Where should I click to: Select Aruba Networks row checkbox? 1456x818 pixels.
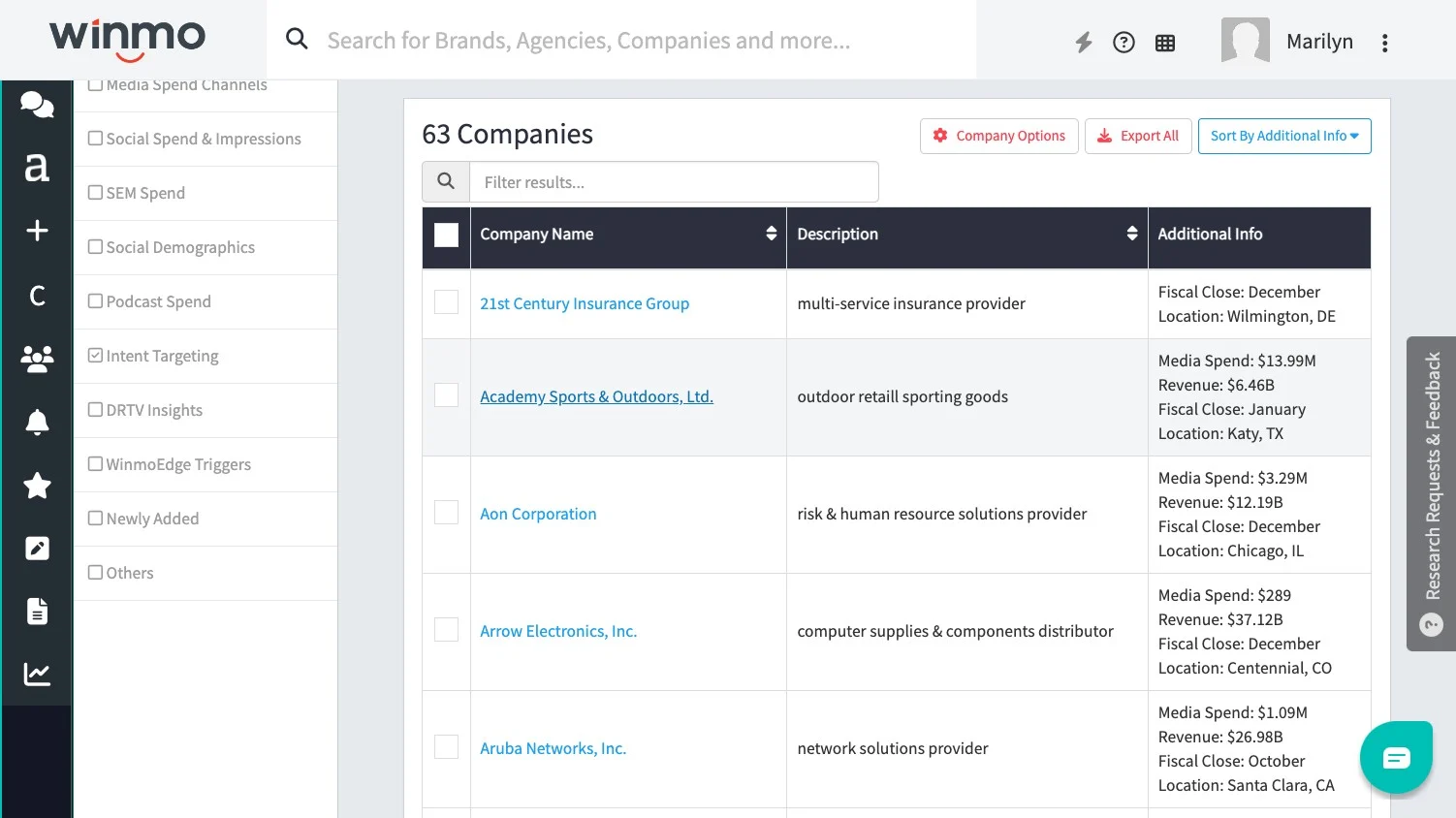[446, 747]
